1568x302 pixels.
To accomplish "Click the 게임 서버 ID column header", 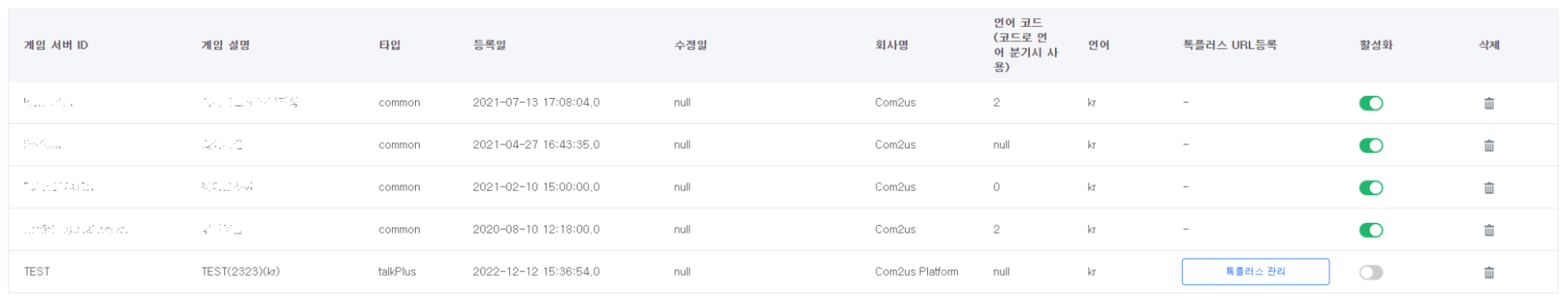I will pos(56,45).
